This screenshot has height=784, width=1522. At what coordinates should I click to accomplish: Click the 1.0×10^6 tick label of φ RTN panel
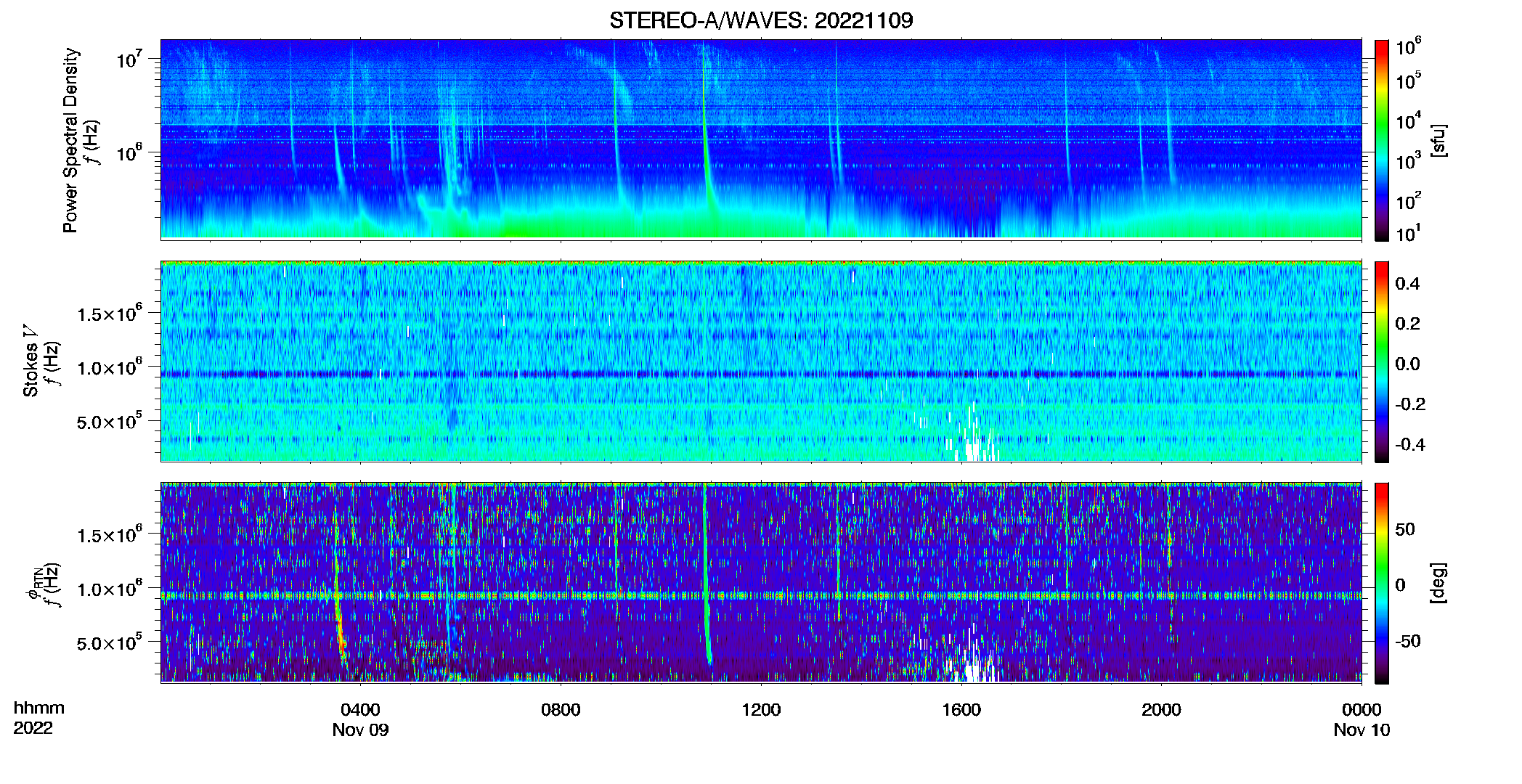(x=110, y=589)
